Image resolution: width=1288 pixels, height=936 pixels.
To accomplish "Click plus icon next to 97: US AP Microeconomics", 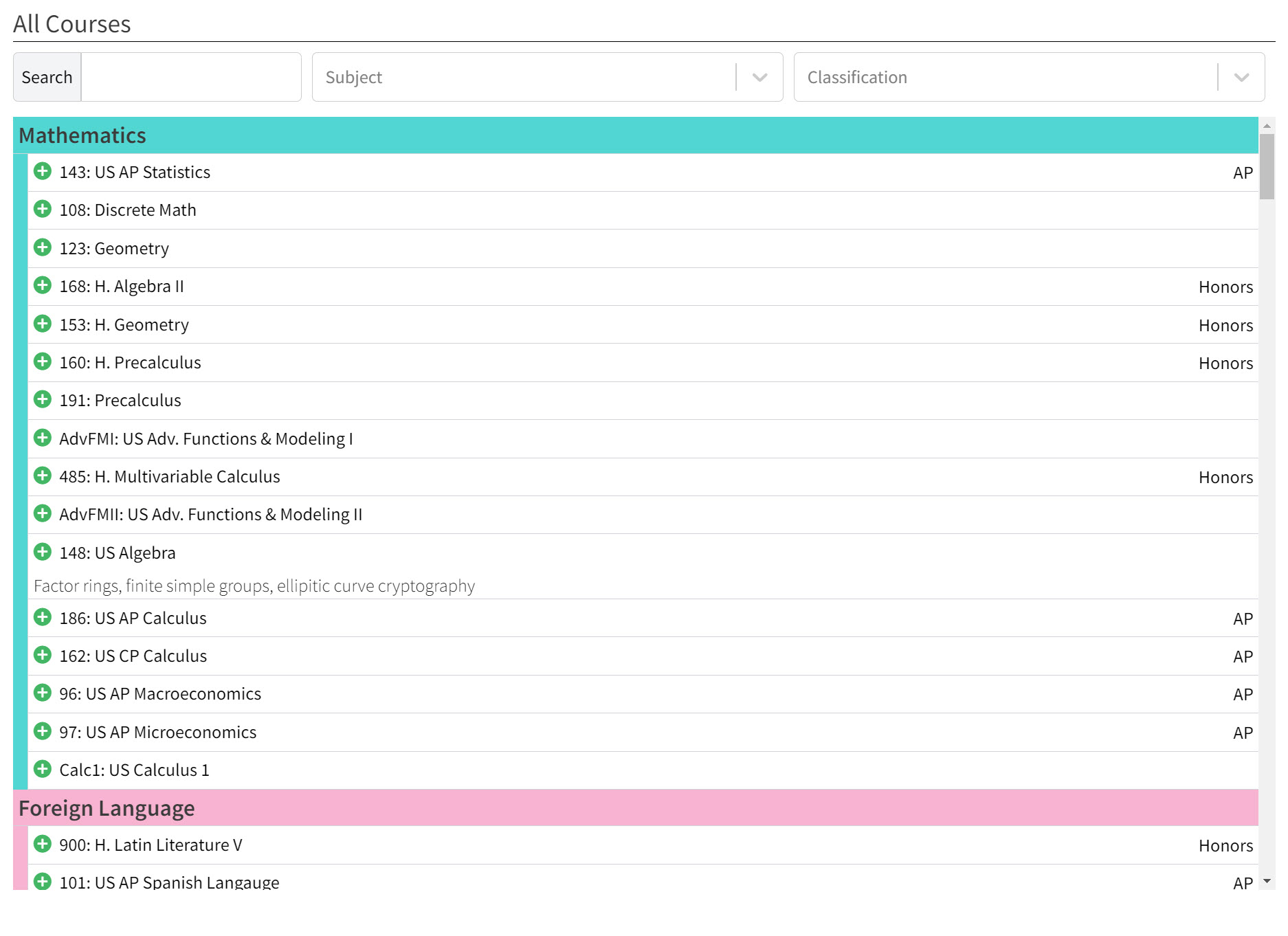I will (43, 731).
